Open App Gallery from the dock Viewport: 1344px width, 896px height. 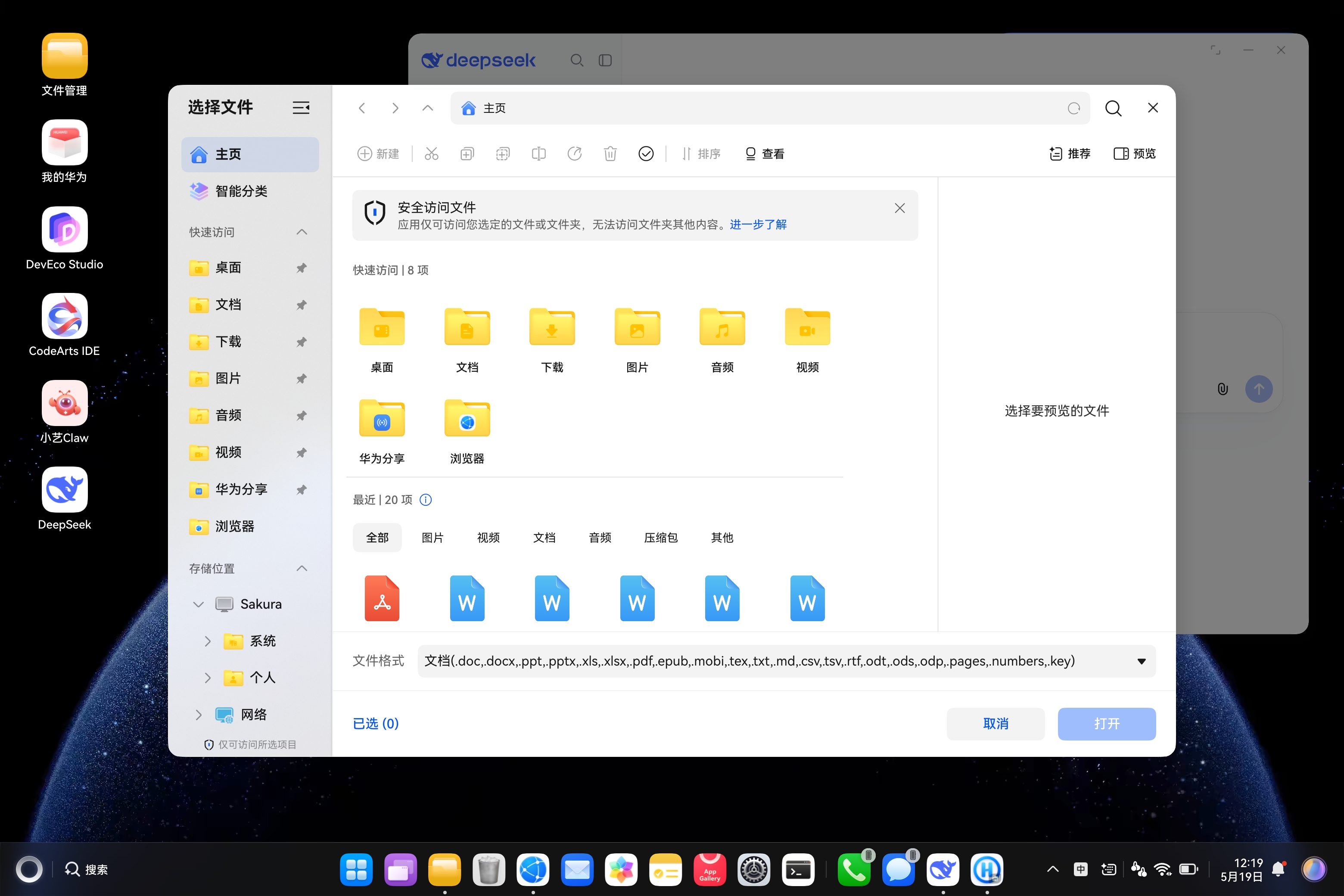coord(710,870)
